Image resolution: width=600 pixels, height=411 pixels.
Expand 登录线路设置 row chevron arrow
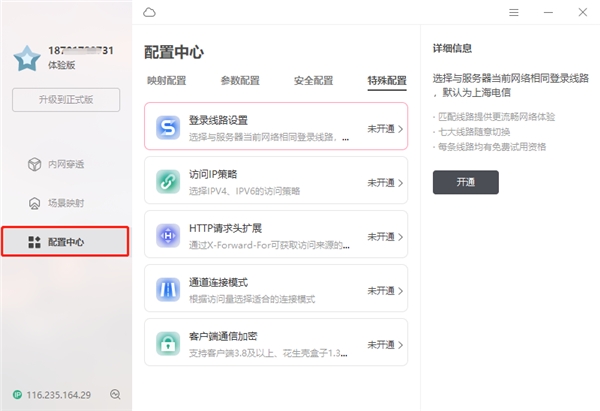tap(401, 129)
